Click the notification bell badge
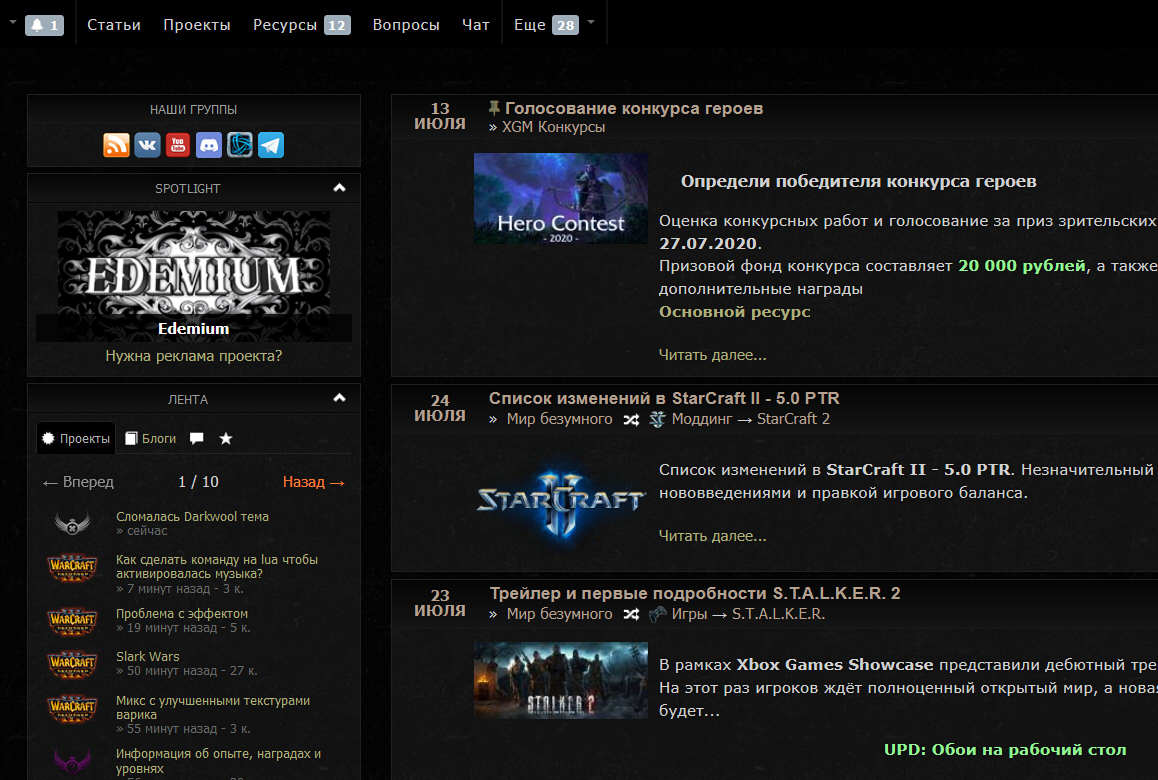This screenshot has height=780, width=1158. tap(44, 25)
